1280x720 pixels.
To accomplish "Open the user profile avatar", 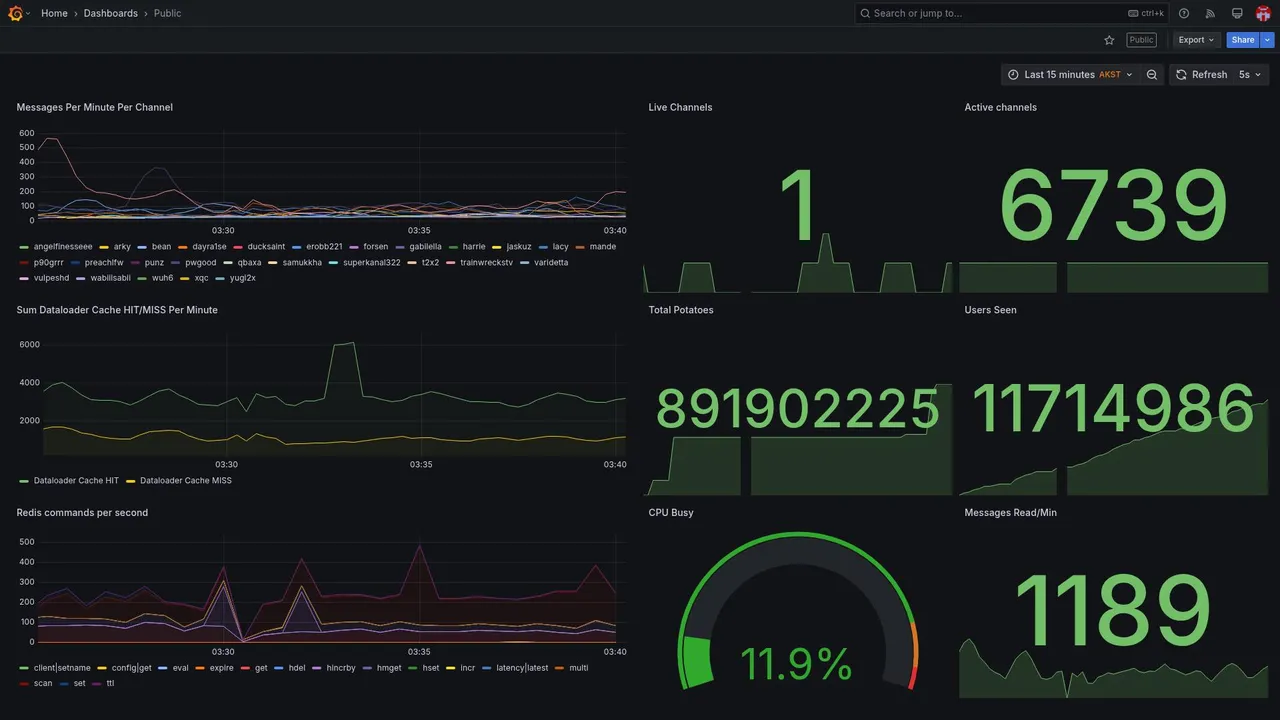I will coord(1263,13).
